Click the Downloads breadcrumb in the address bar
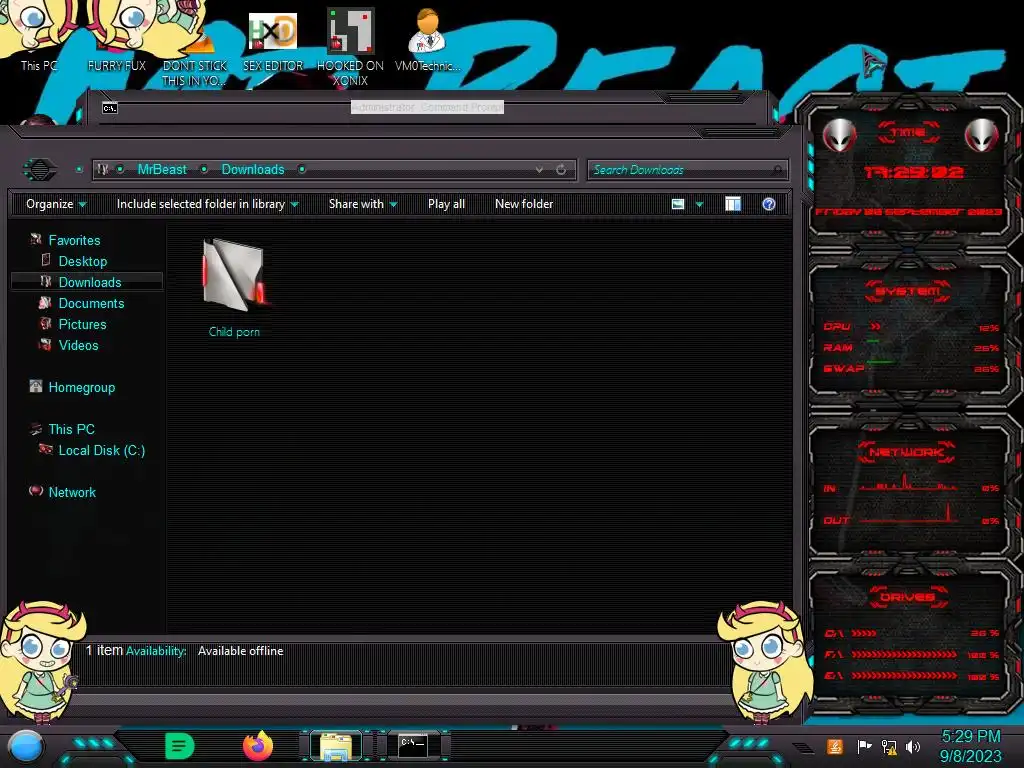Image resolution: width=1024 pixels, height=768 pixels. [x=253, y=170]
